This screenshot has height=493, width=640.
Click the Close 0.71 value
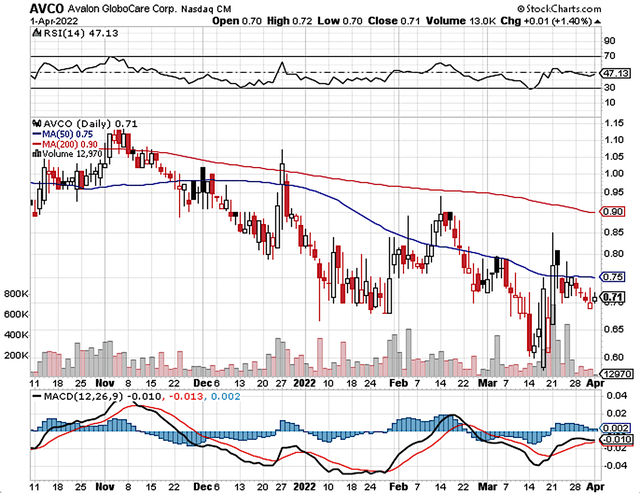coord(394,21)
